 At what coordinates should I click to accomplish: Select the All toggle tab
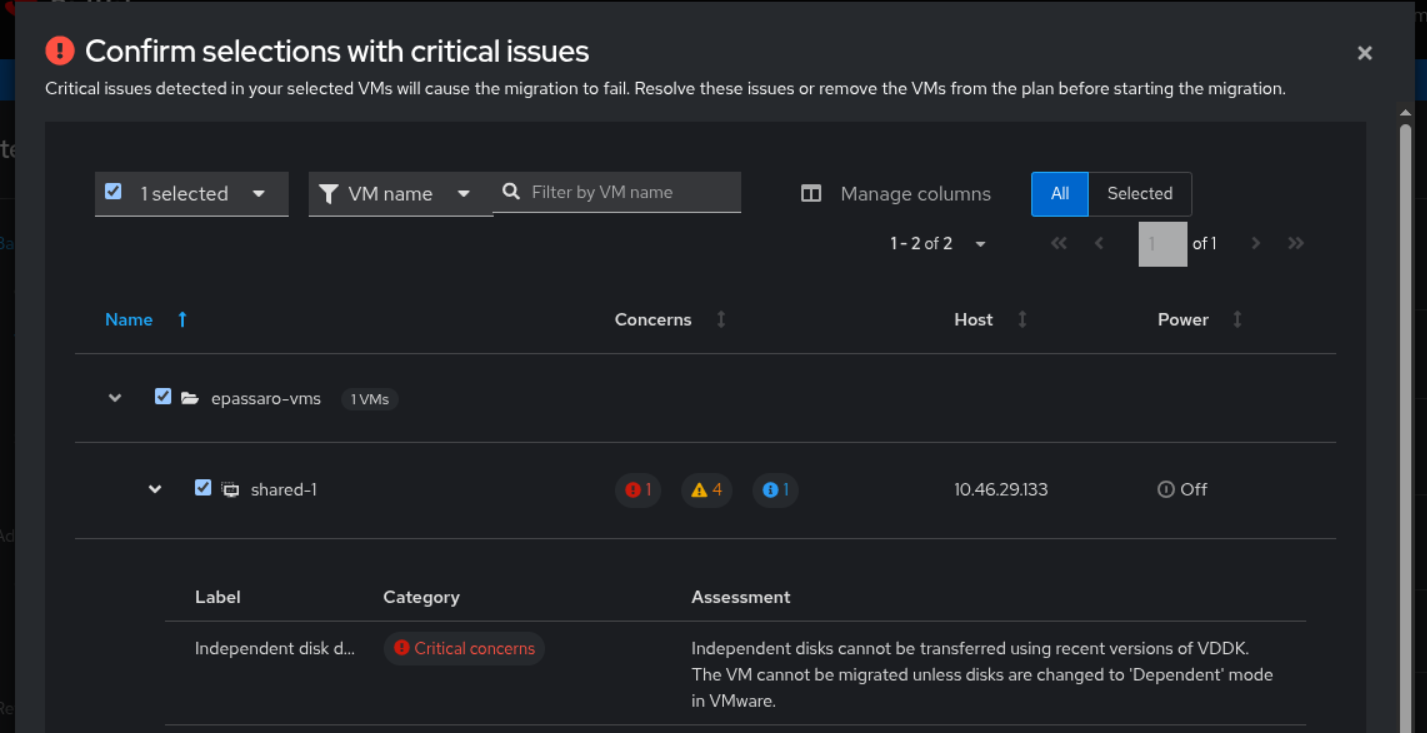[1060, 194]
